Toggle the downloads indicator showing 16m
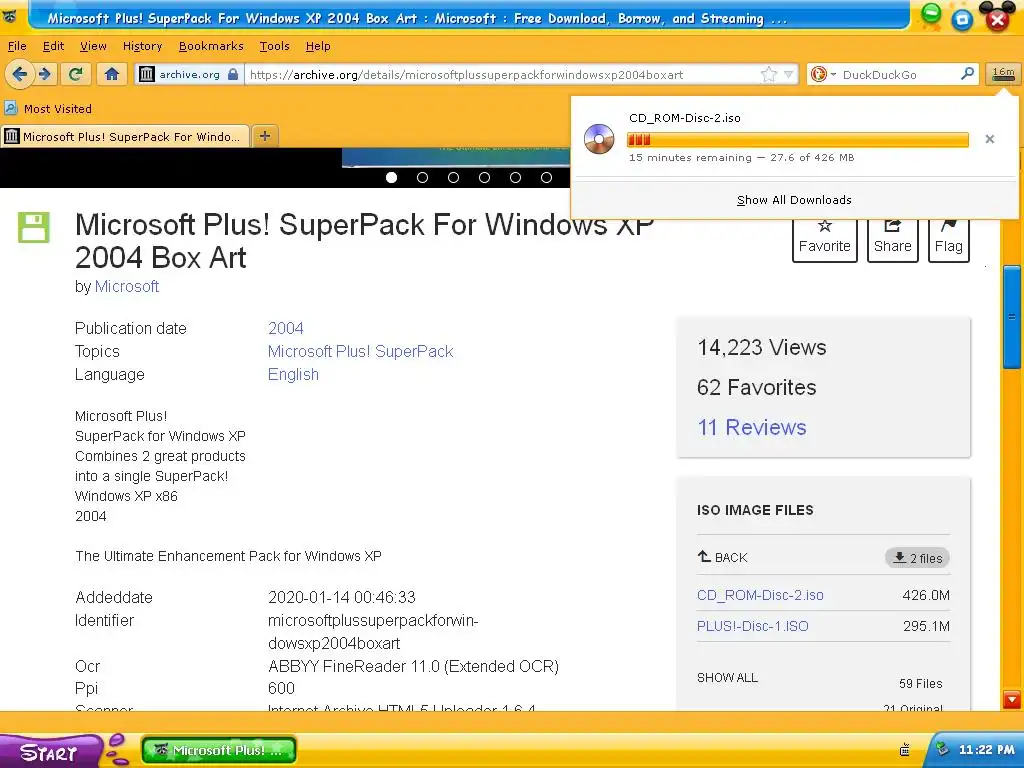The width and height of the screenshot is (1024, 768). [x=1003, y=74]
